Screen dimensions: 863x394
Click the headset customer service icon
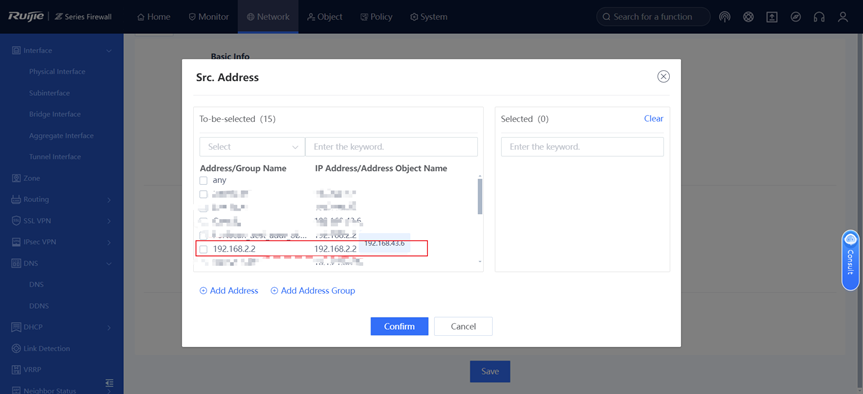(819, 17)
